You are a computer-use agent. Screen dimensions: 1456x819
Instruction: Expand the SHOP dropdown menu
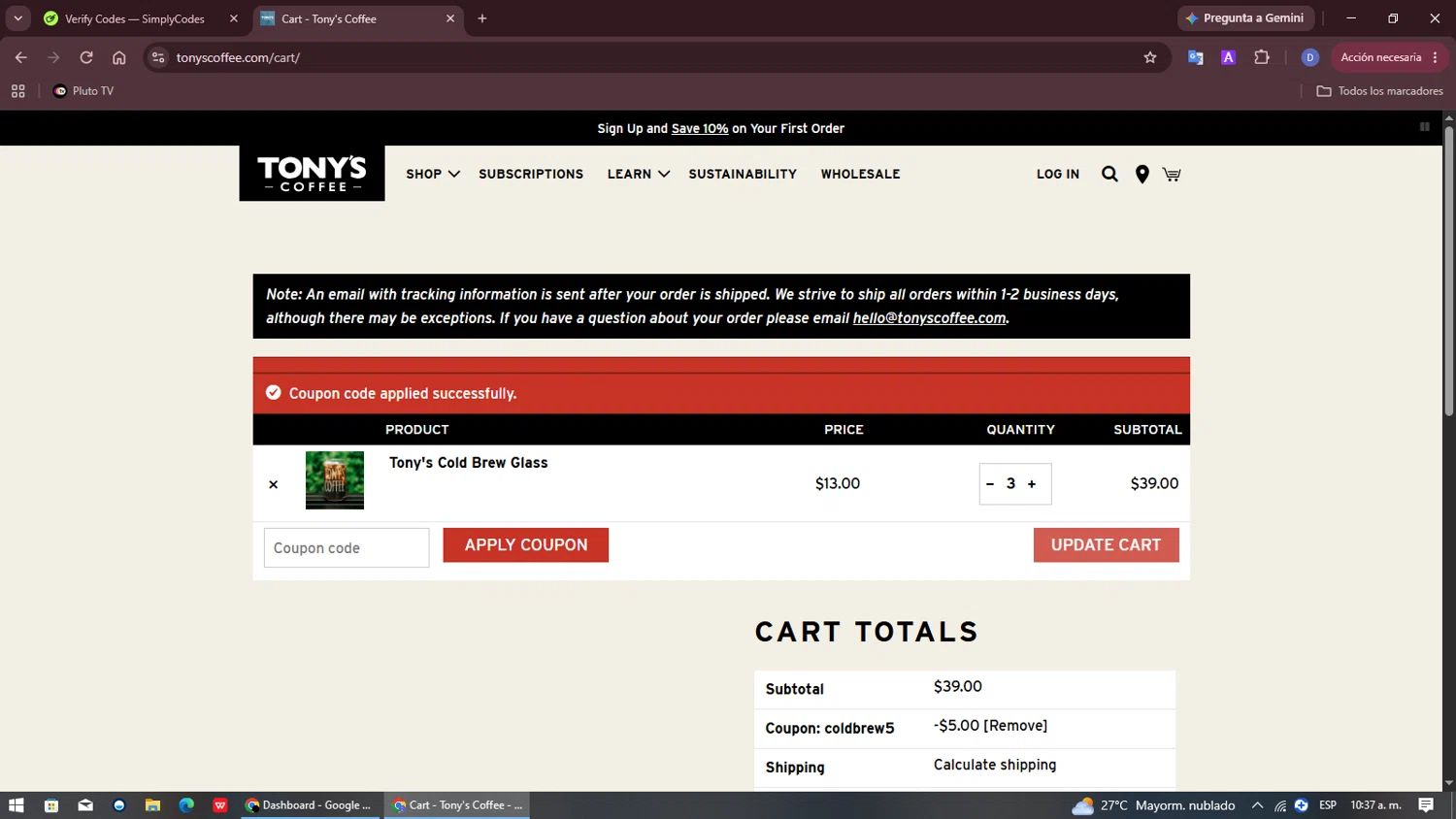433,174
